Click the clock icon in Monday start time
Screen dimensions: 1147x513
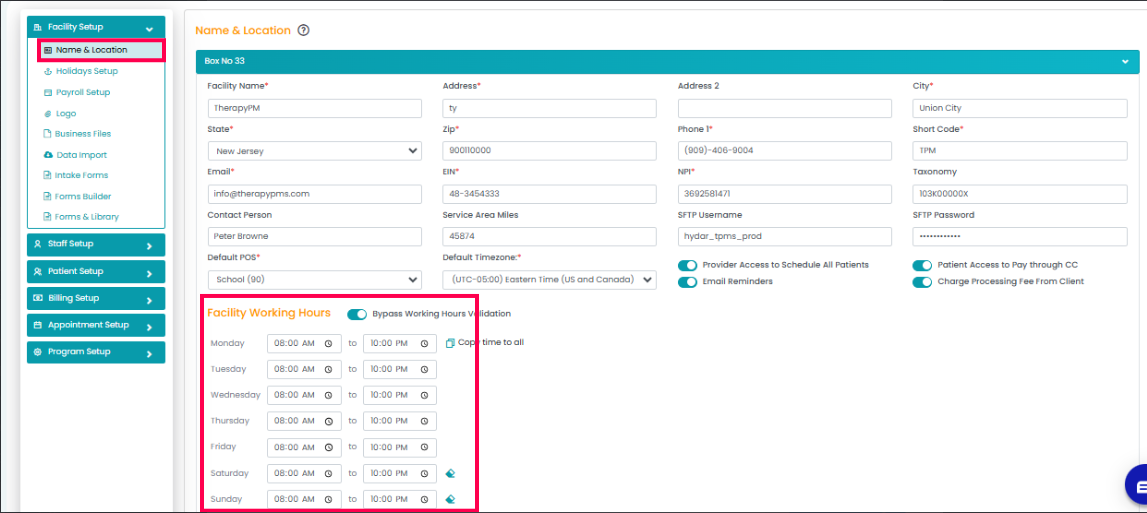pos(328,343)
